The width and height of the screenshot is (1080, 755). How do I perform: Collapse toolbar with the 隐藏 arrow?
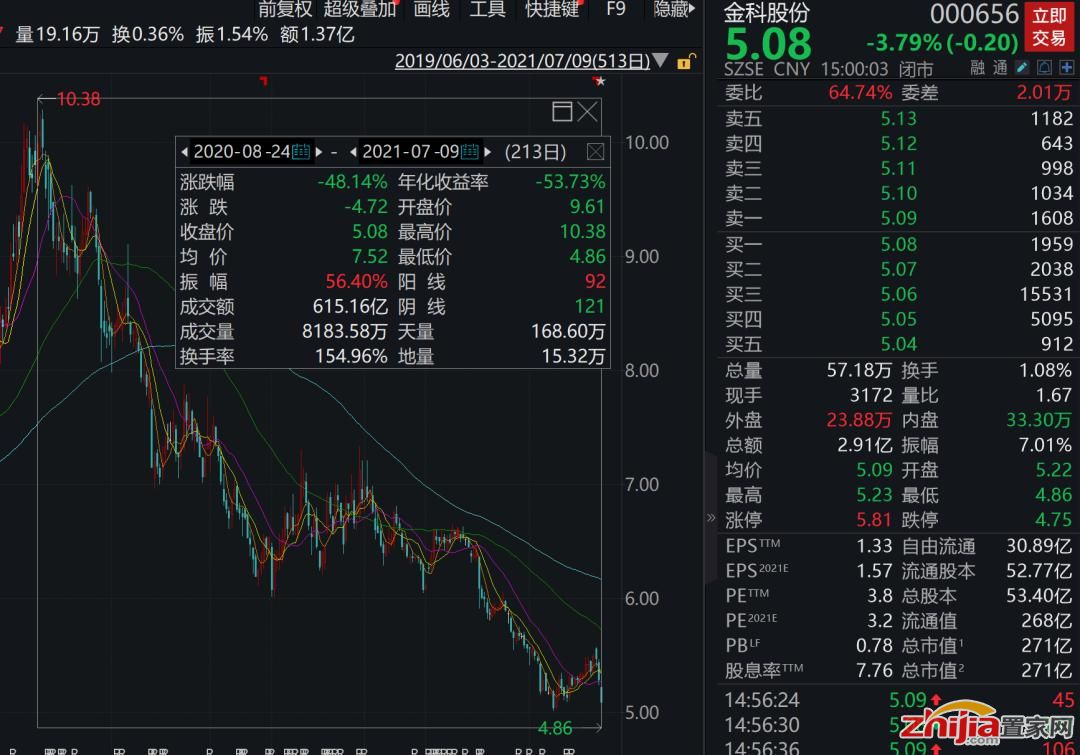(674, 9)
